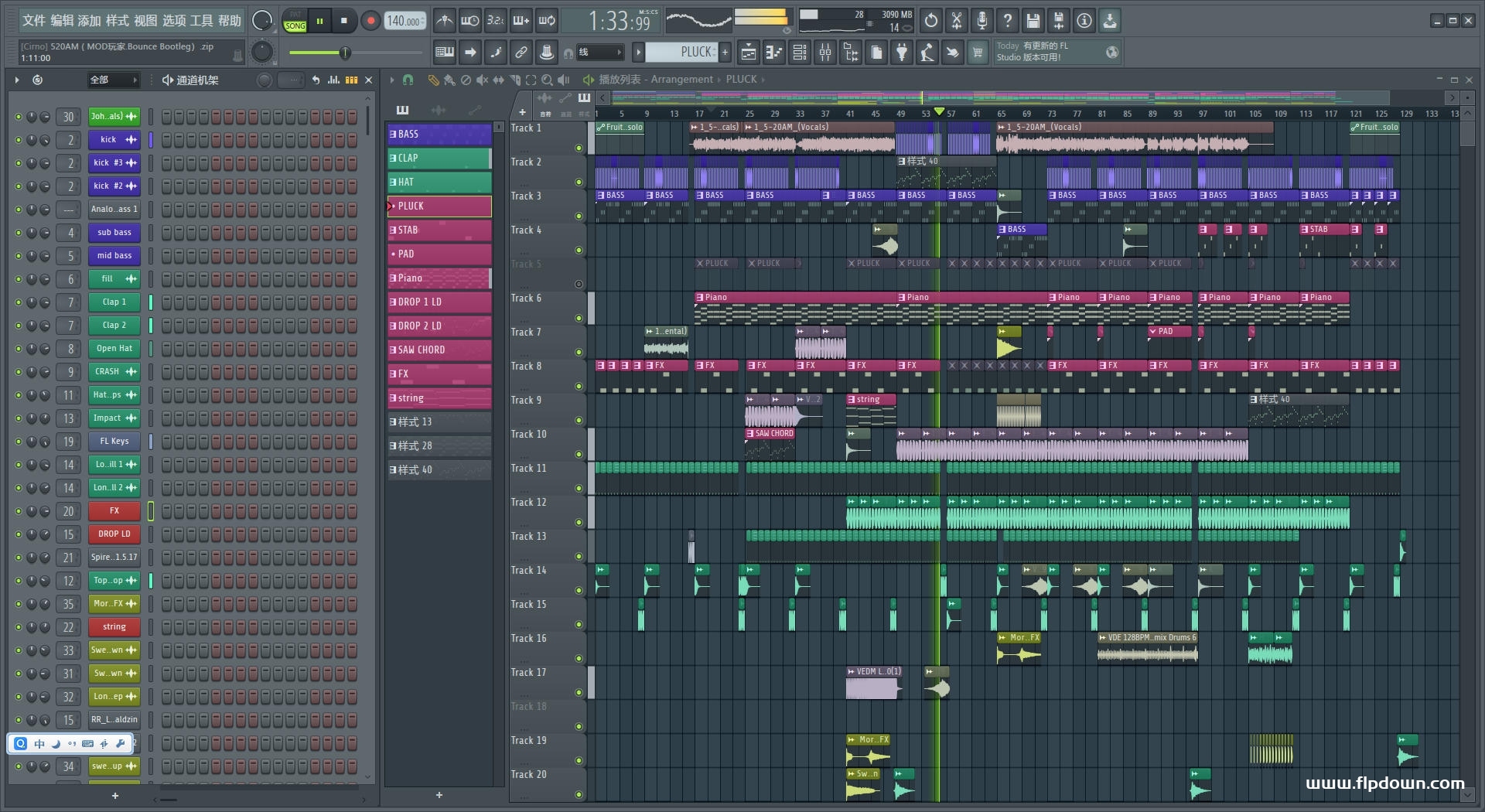Open the channel filter dropdown 全部
The width and height of the screenshot is (1485, 812).
(x=113, y=80)
